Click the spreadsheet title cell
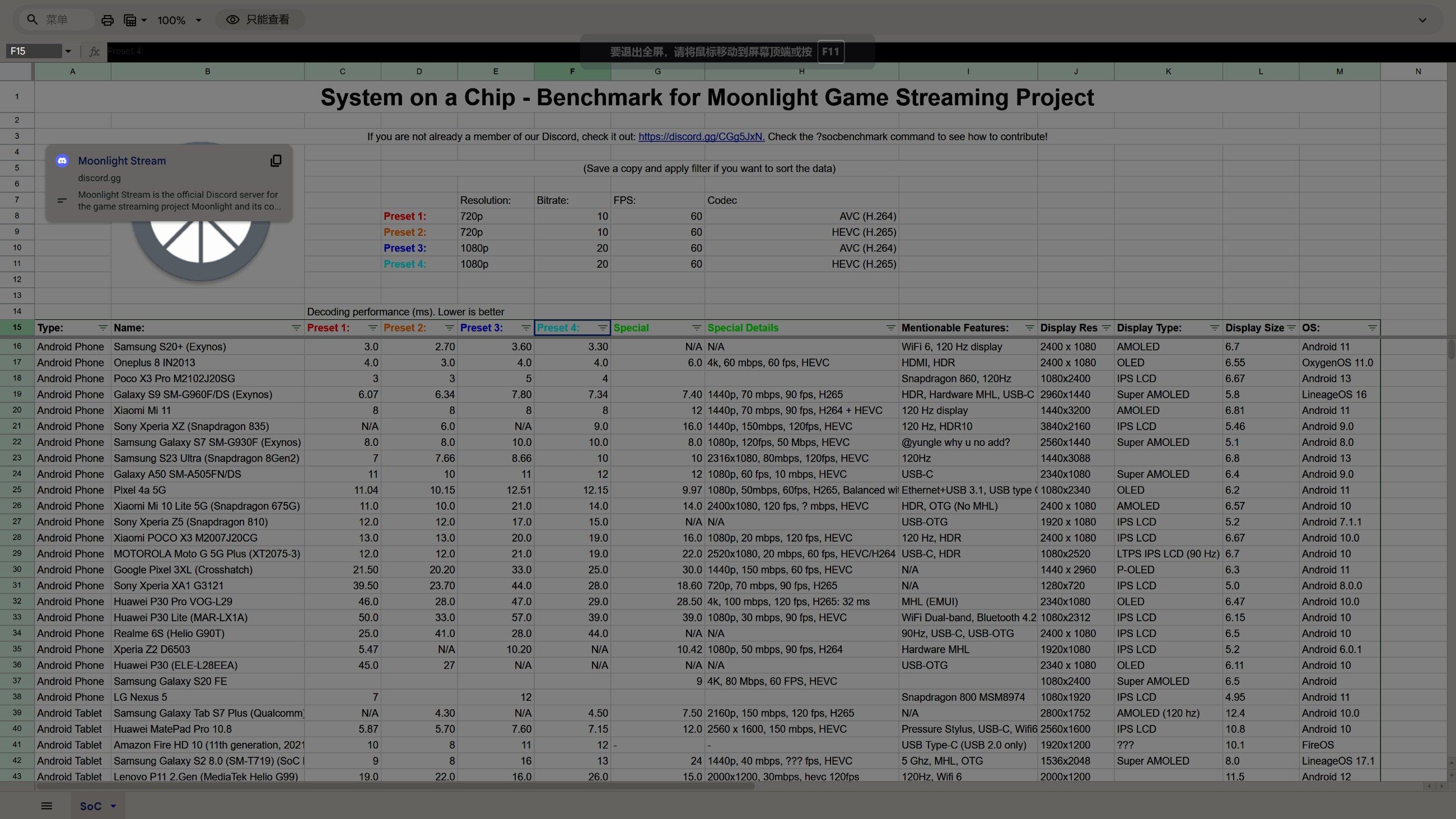This screenshot has width=1456, height=819. [707, 97]
